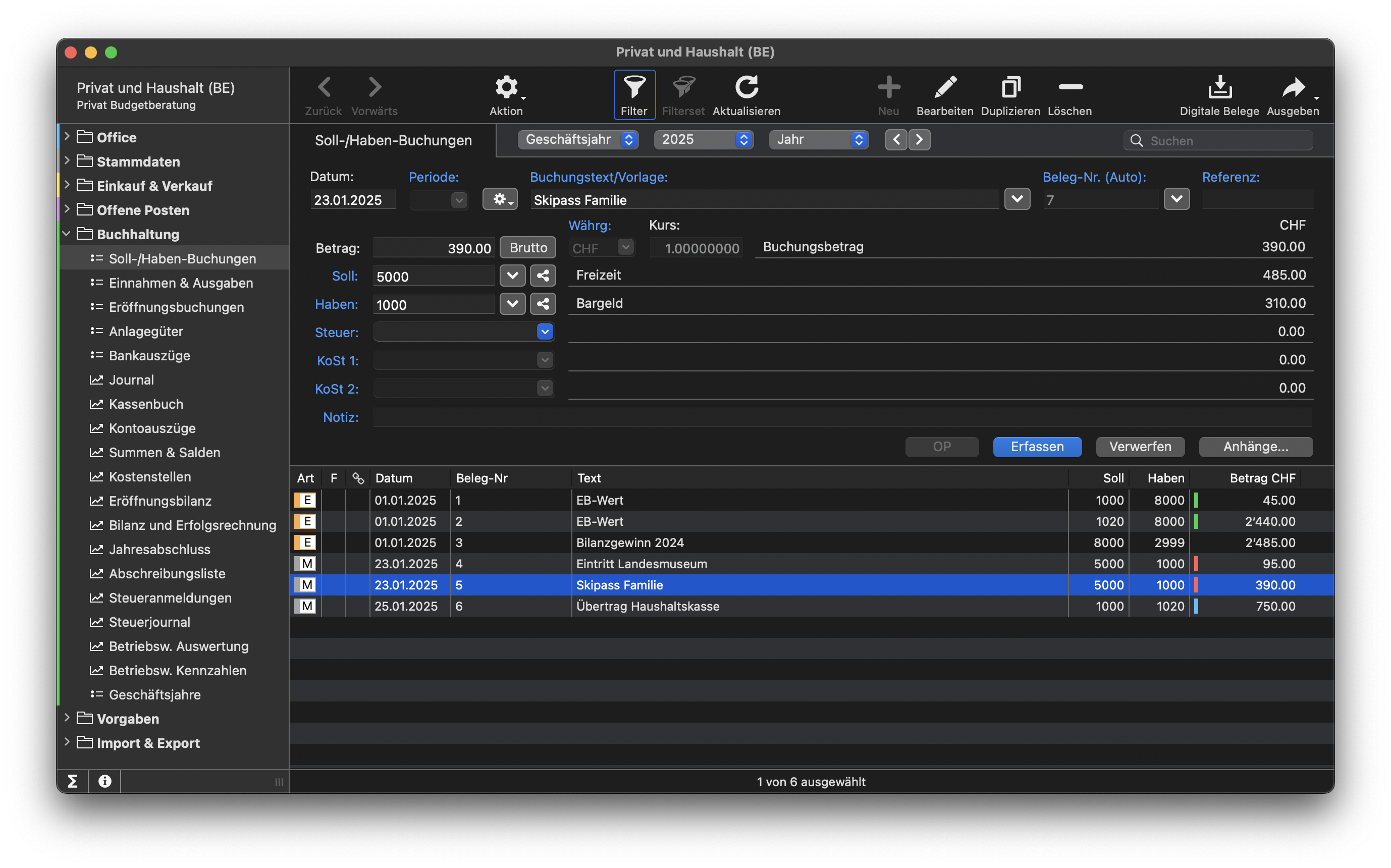
Task: Click the Löschen minus icon
Action: [1070, 88]
